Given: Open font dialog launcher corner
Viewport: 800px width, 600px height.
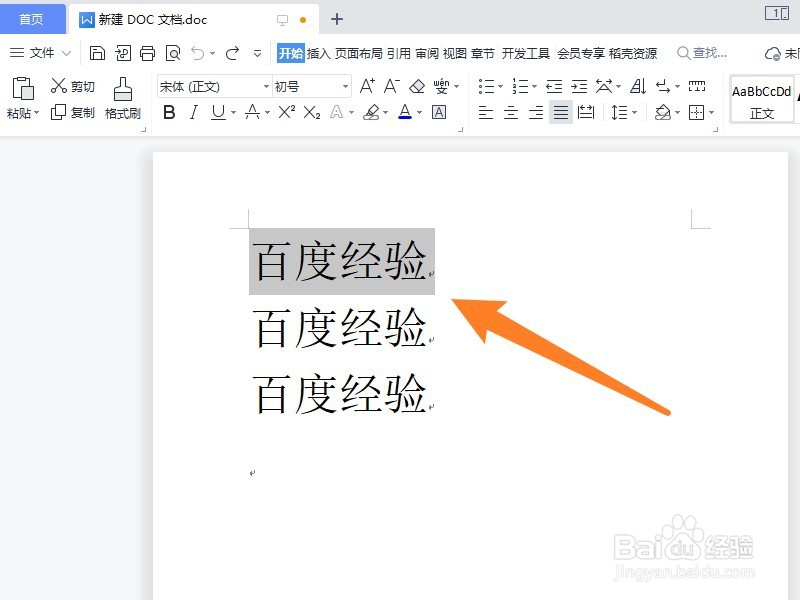Looking at the screenshot, I should [460, 129].
